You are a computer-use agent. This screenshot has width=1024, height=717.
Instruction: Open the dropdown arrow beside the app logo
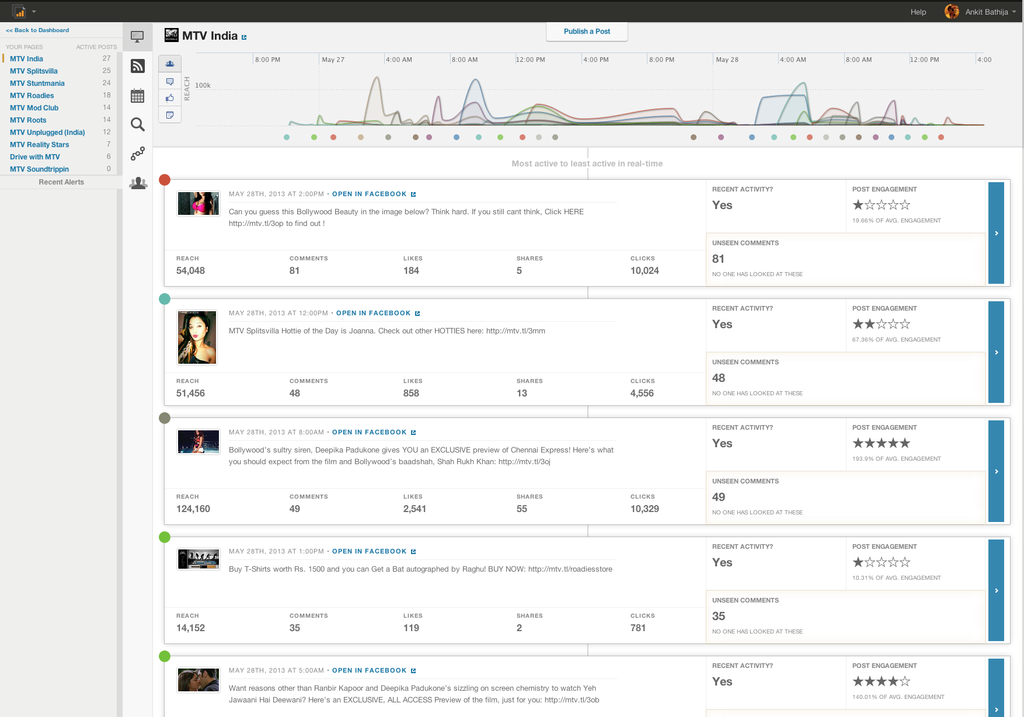click(x=34, y=12)
